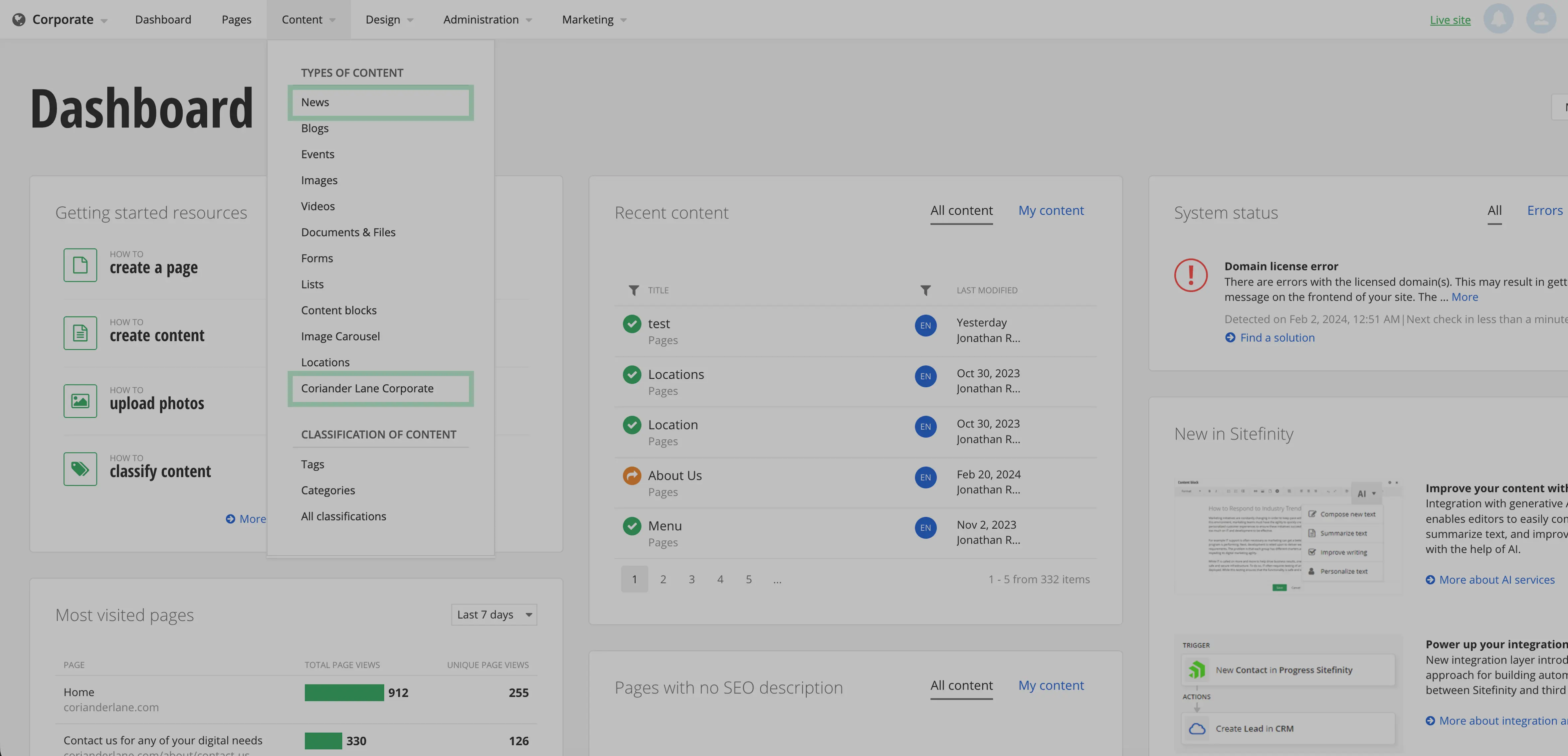1568x756 pixels.
Task: Click the create a page document icon
Action: tap(80, 265)
